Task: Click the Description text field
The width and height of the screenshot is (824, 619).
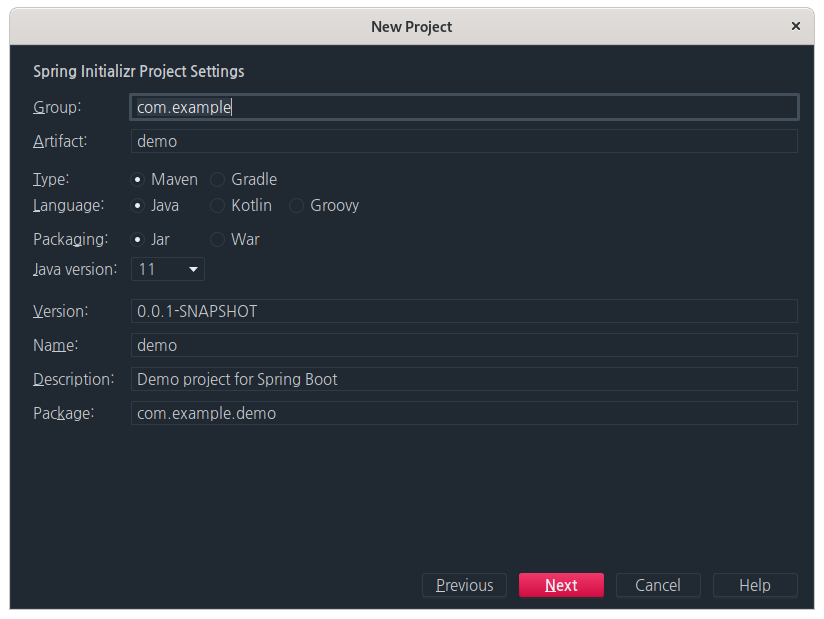Action: coord(464,379)
